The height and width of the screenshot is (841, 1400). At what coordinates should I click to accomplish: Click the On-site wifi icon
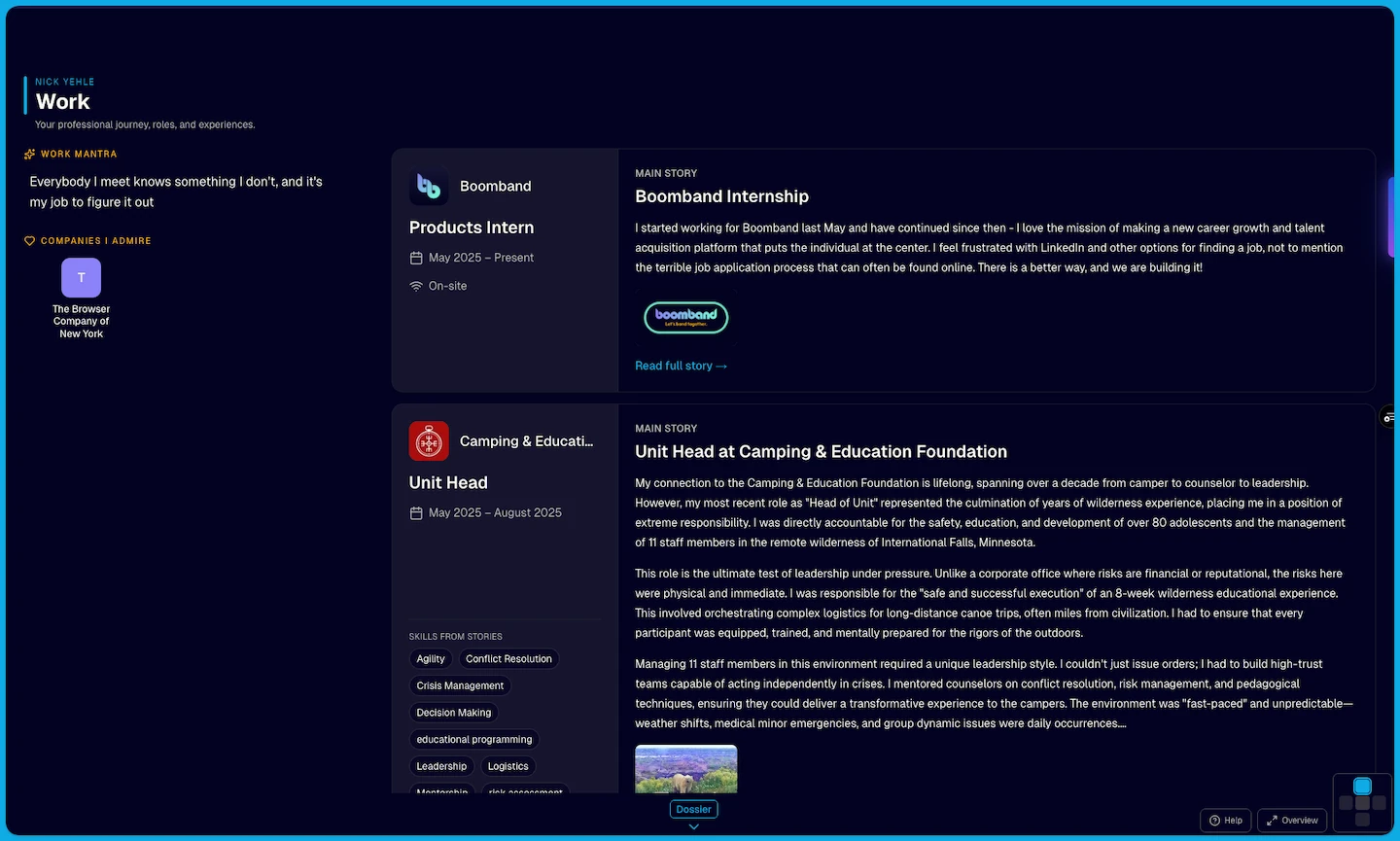point(416,286)
